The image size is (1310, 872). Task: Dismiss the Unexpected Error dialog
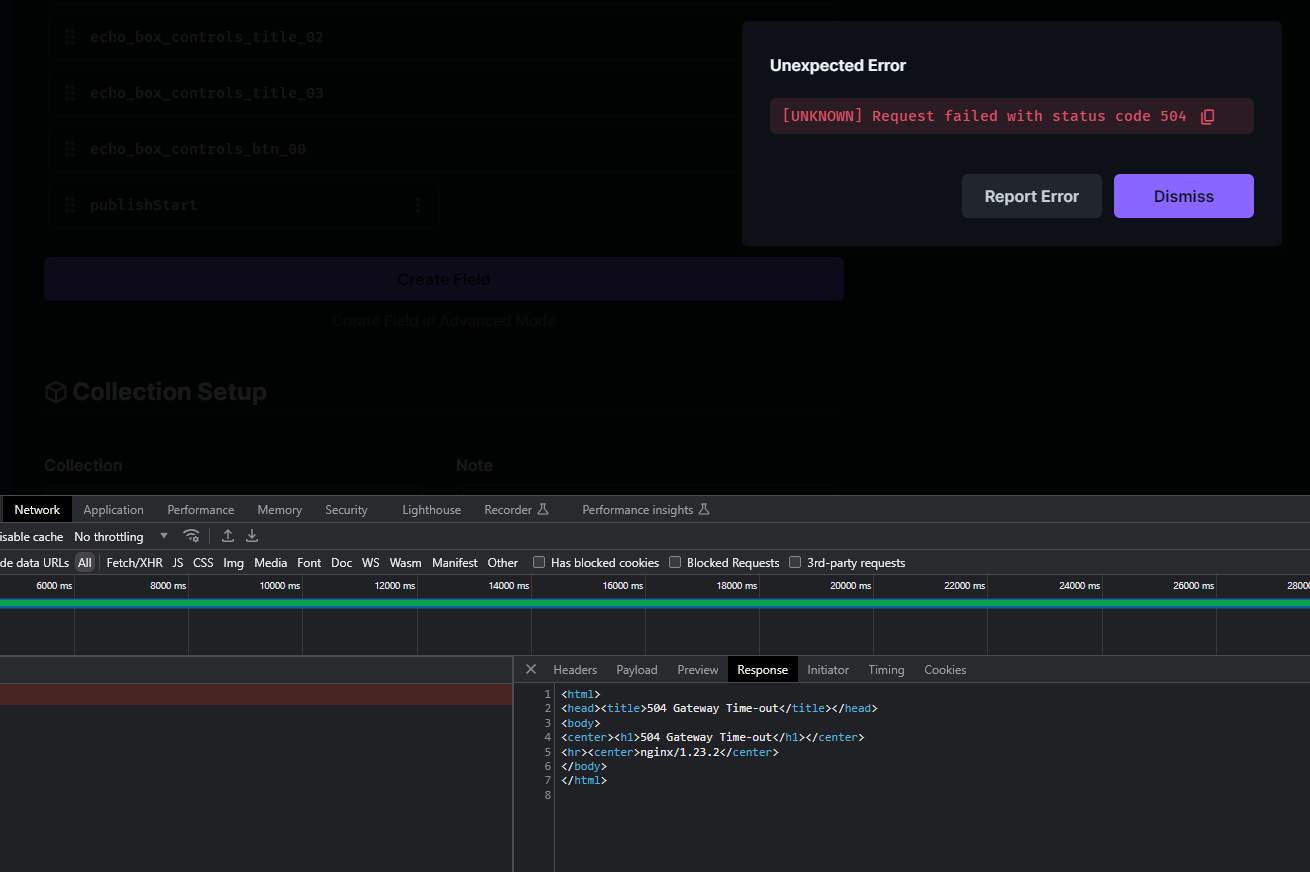tap(1183, 196)
